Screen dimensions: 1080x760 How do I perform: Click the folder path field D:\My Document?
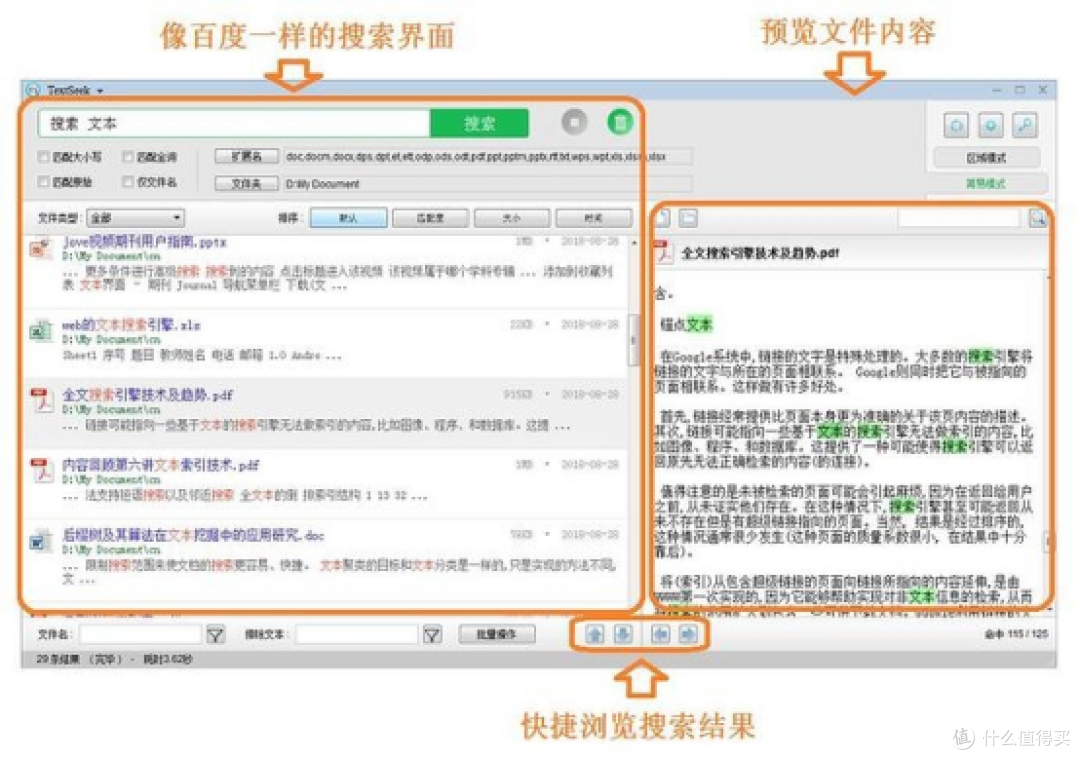488,183
